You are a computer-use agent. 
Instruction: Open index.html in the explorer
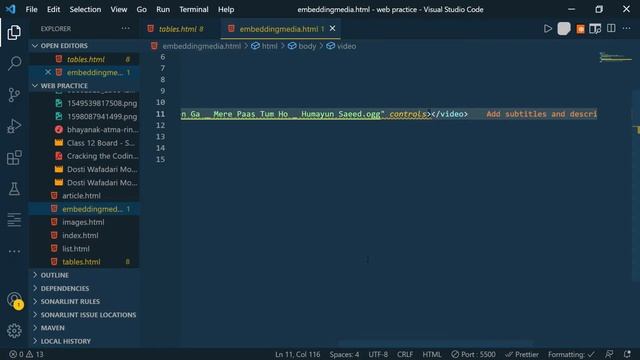pos(84,236)
